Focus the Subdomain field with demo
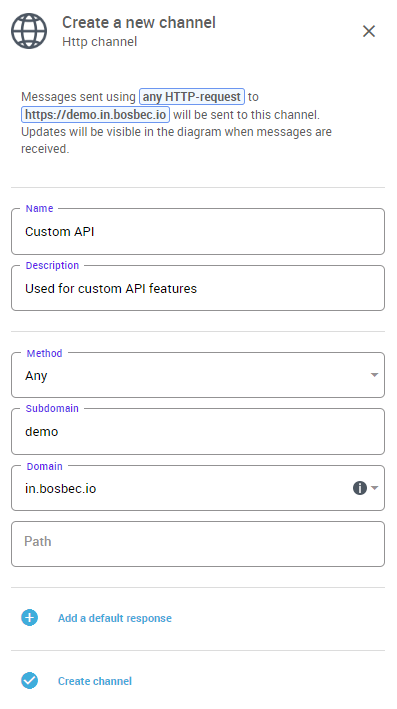 [x=198, y=431]
